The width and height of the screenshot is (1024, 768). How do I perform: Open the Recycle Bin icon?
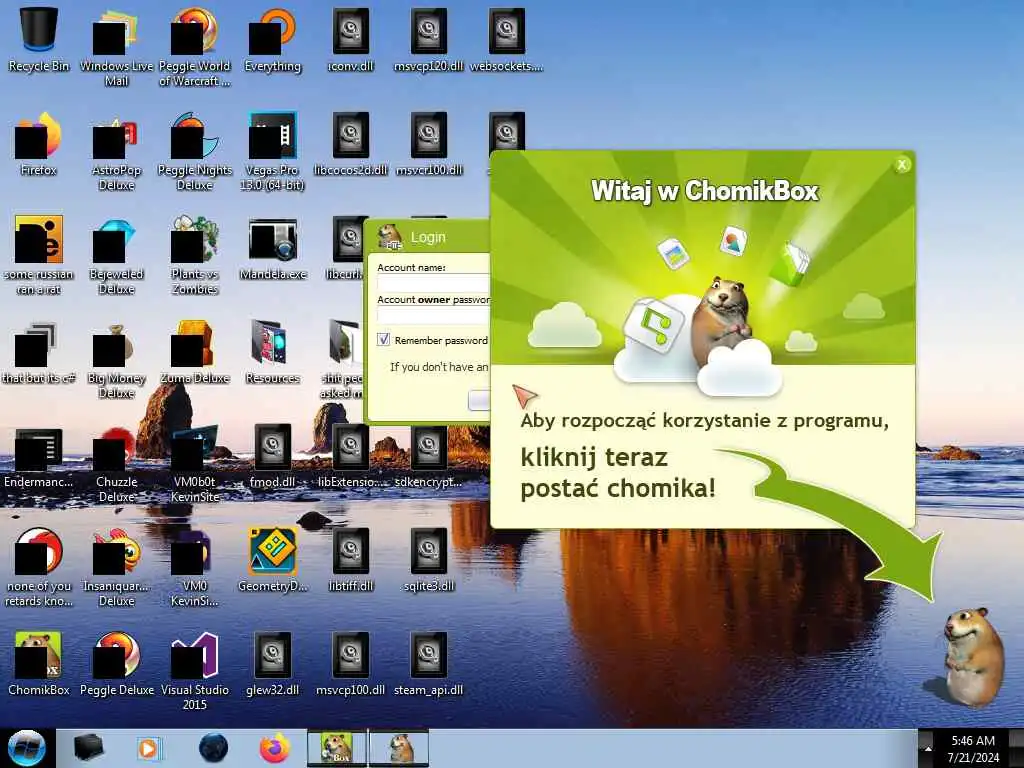click(x=39, y=39)
